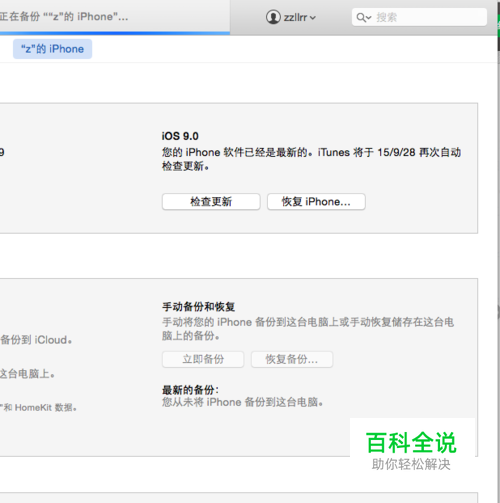Screen dimensions: 500x503
Task: Click the 恢复备份... button
Action: [292, 359]
